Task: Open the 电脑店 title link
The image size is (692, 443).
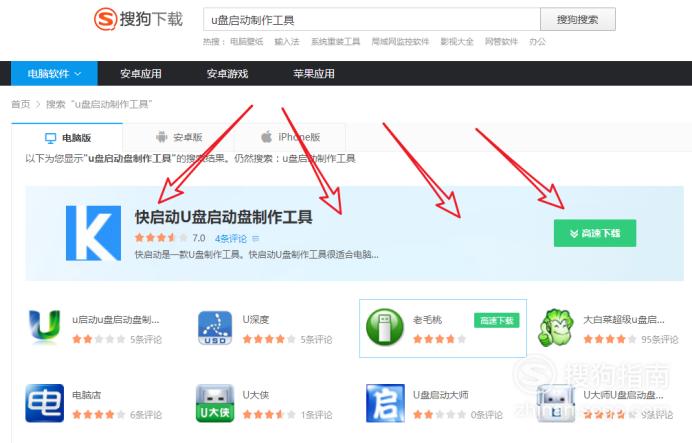Action: tap(86, 395)
